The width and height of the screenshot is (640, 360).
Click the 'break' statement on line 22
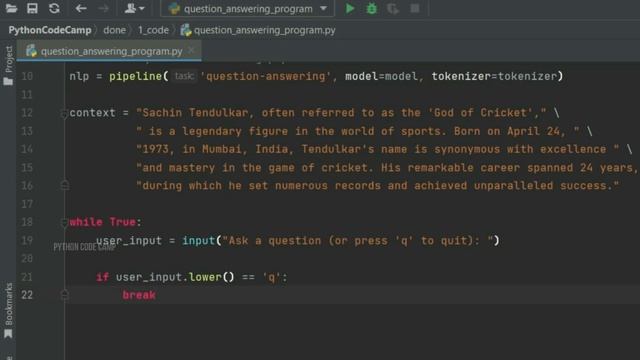tap(139, 295)
